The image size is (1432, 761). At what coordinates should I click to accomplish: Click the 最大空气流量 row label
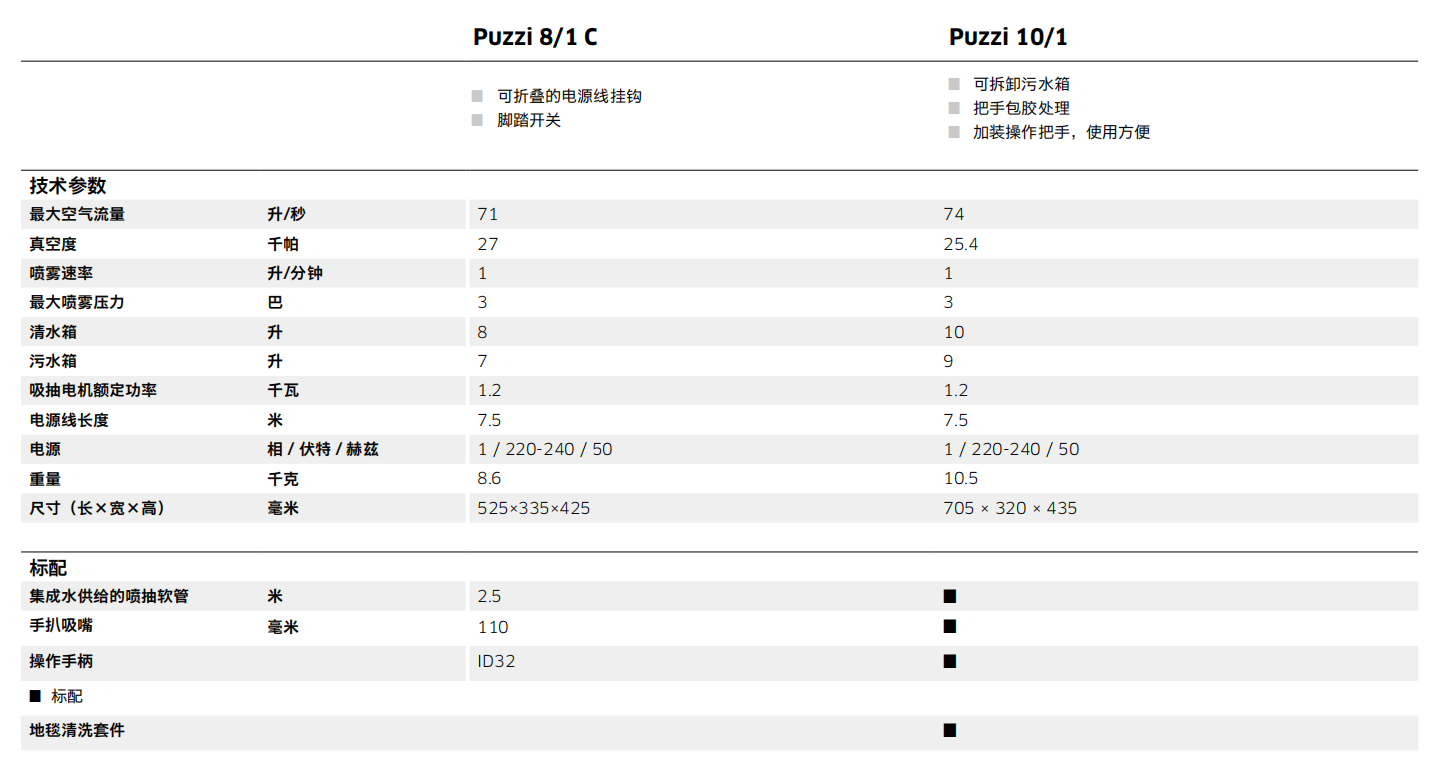point(77,215)
